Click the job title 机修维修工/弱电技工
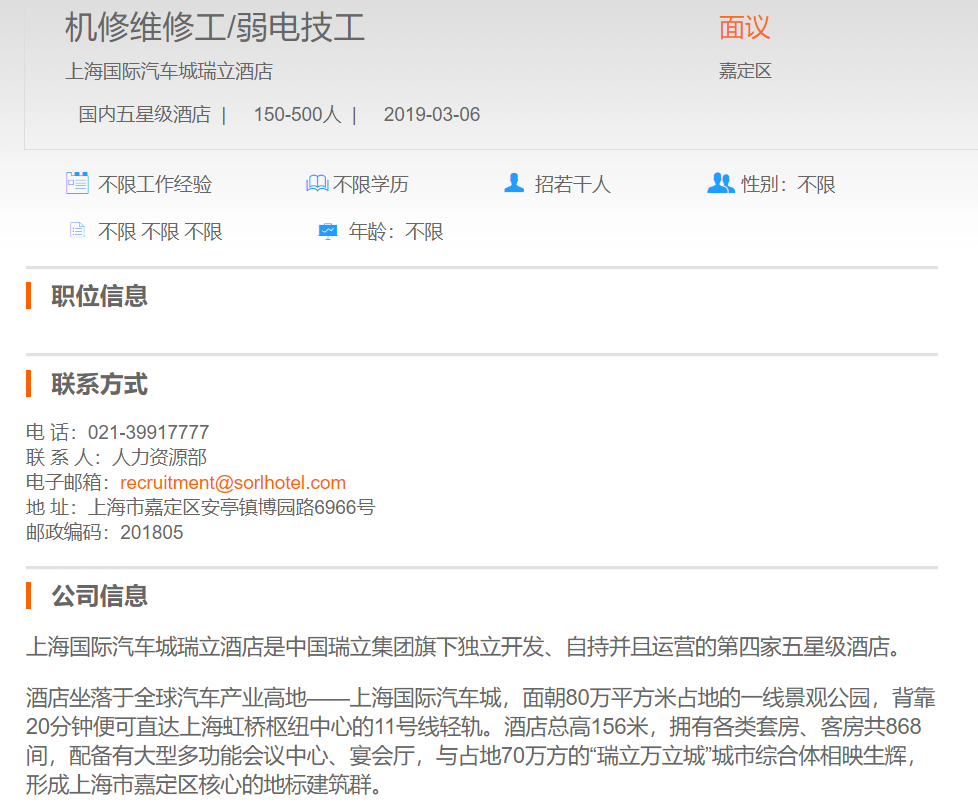Image resolution: width=978 pixels, height=808 pixels. tap(215, 28)
